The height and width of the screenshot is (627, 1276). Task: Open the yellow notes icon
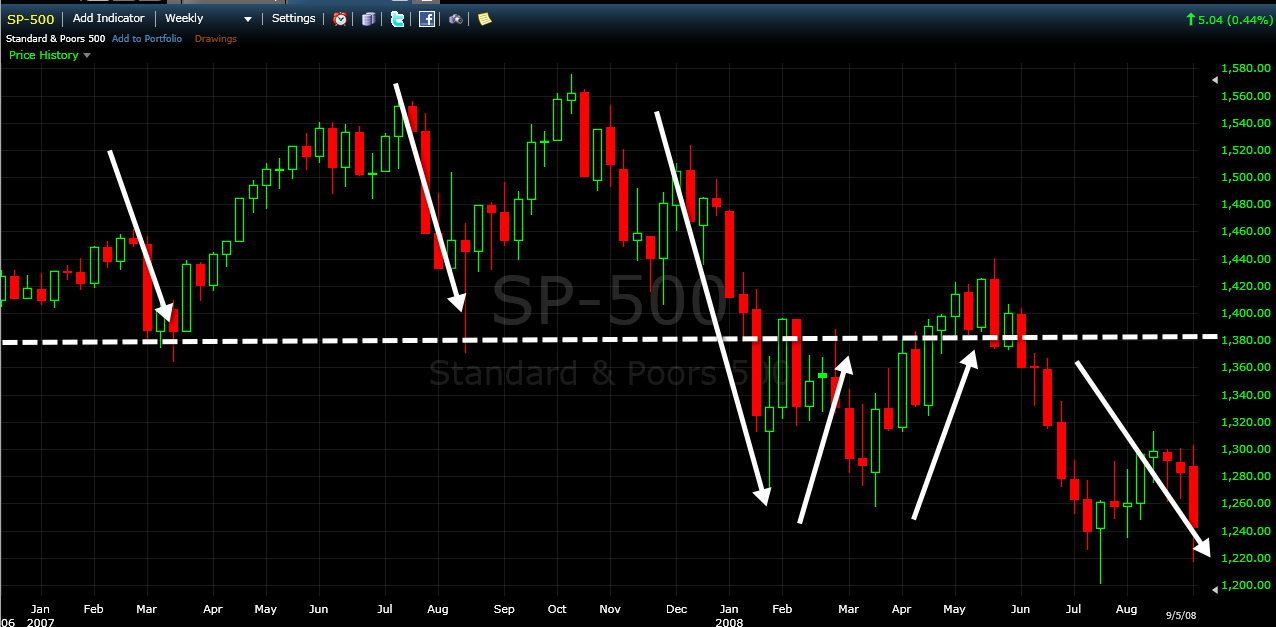pyautogui.click(x=485, y=18)
